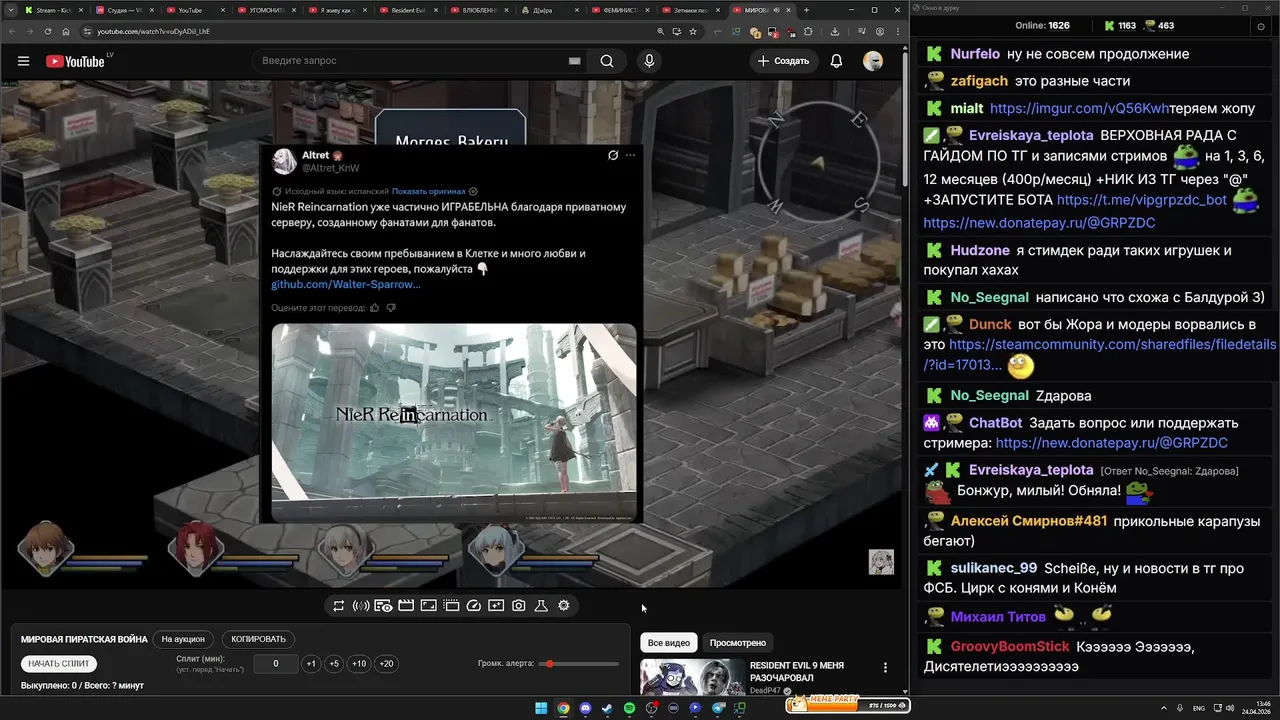Open Discord from the taskbar
Screen dimensions: 1280x720
[x=585, y=708]
